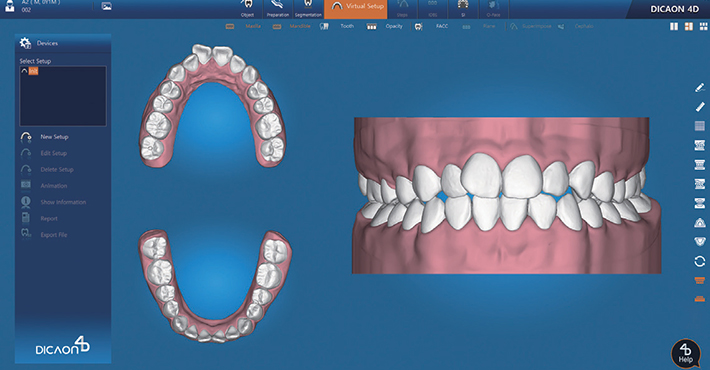The width and height of the screenshot is (710, 370).
Task: Select the pencil draw tool in right toolbar
Action: [x=700, y=87]
